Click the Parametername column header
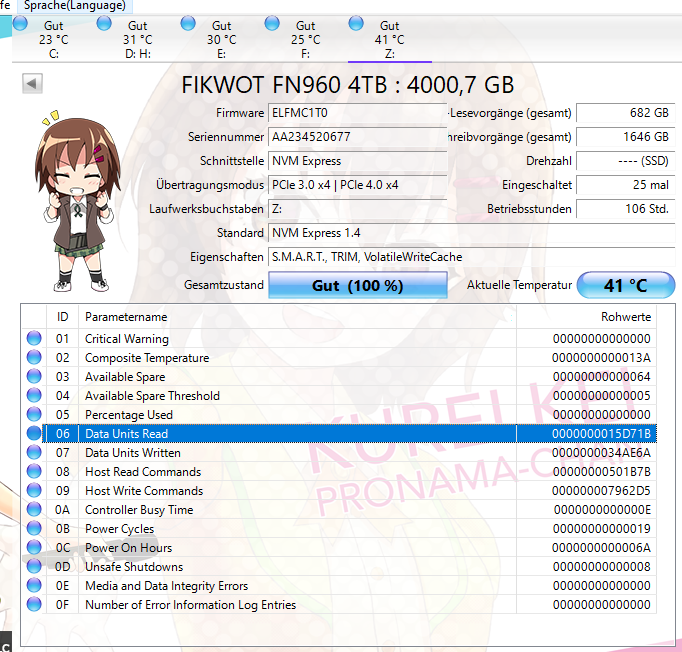This screenshot has height=652, width=682. pyautogui.click(x=298, y=317)
